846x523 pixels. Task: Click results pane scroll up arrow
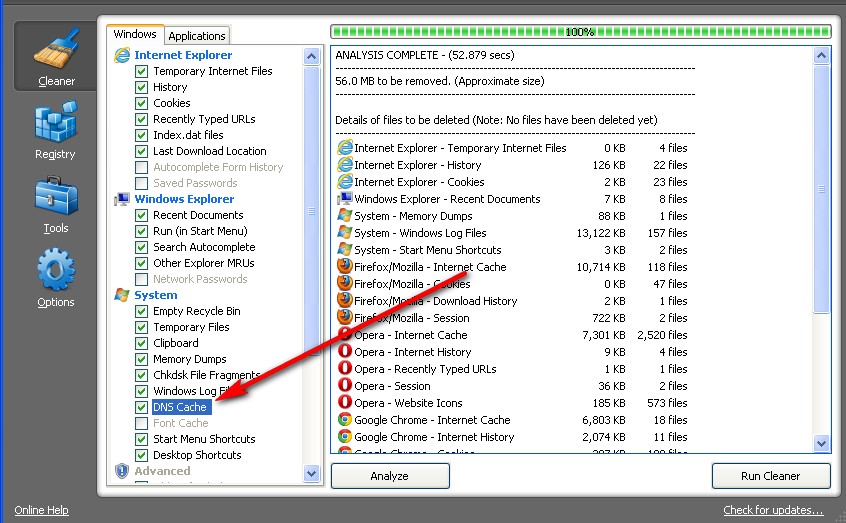tap(821, 56)
